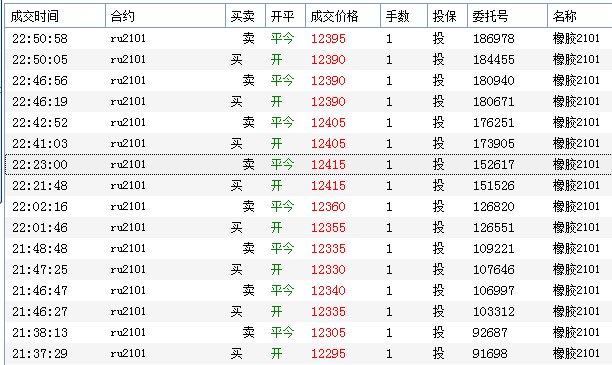Select the trade at 22:50:05
Screen dimensions: 612x365
pyautogui.click(x=308, y=60)
